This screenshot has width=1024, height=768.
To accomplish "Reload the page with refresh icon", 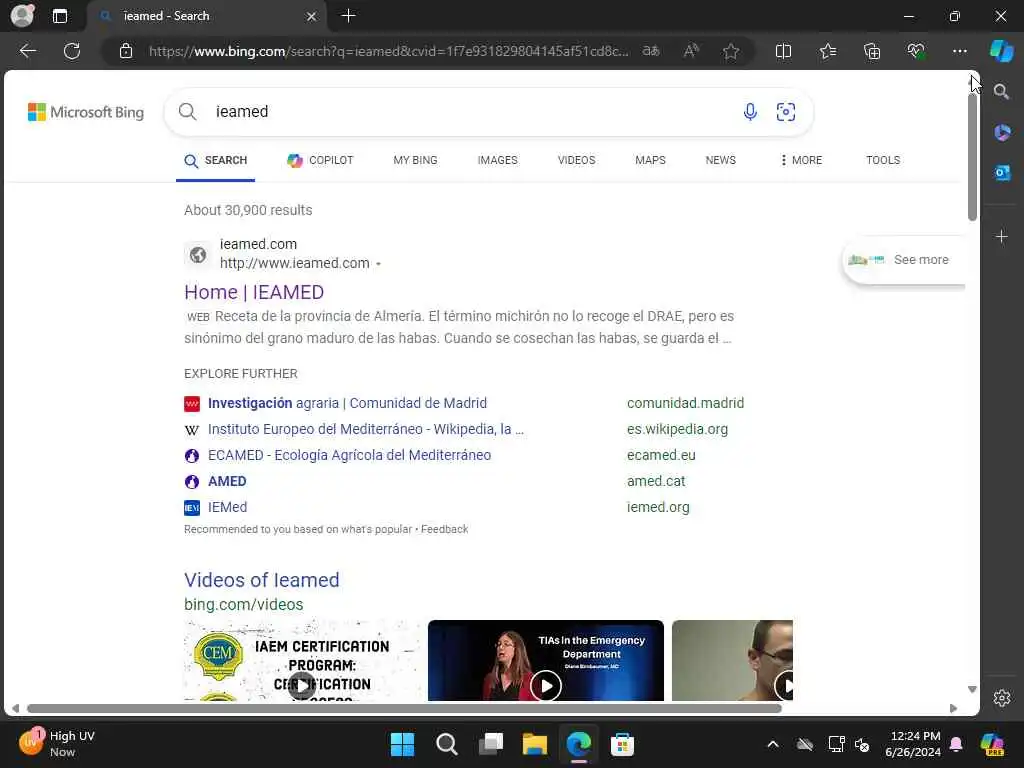I will pyautogui.click(x=72, y=51).
